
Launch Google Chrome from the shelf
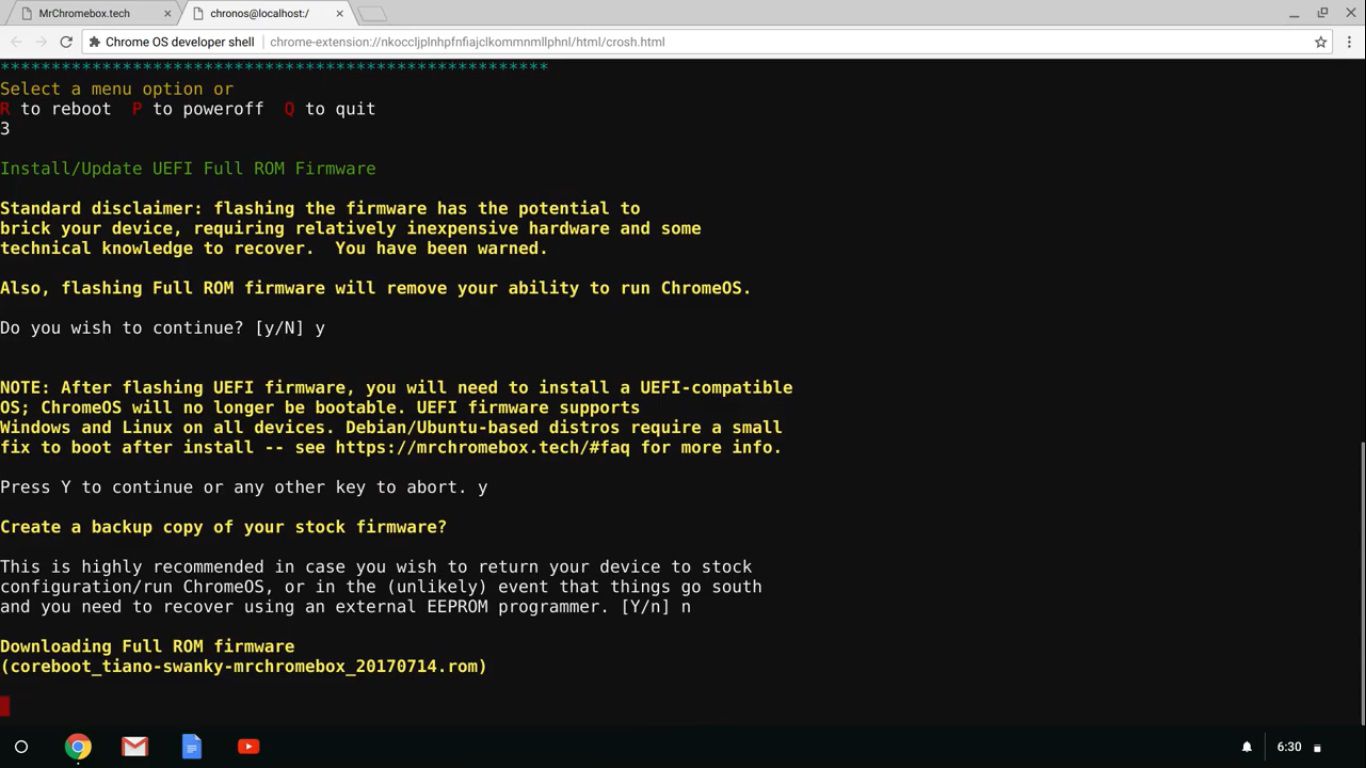[x=78, y=747]
